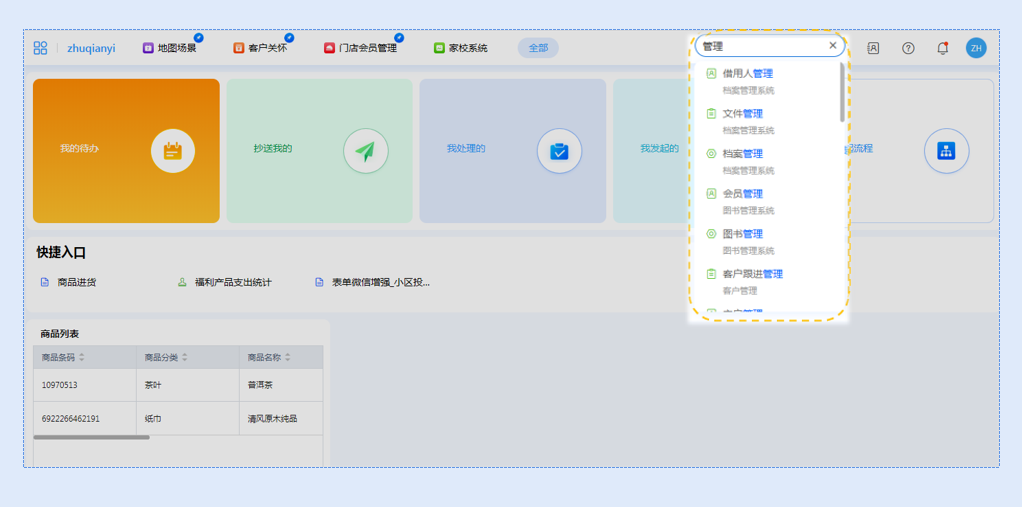Click the 全部 button

pyautogui.click(x=538, y=48)
